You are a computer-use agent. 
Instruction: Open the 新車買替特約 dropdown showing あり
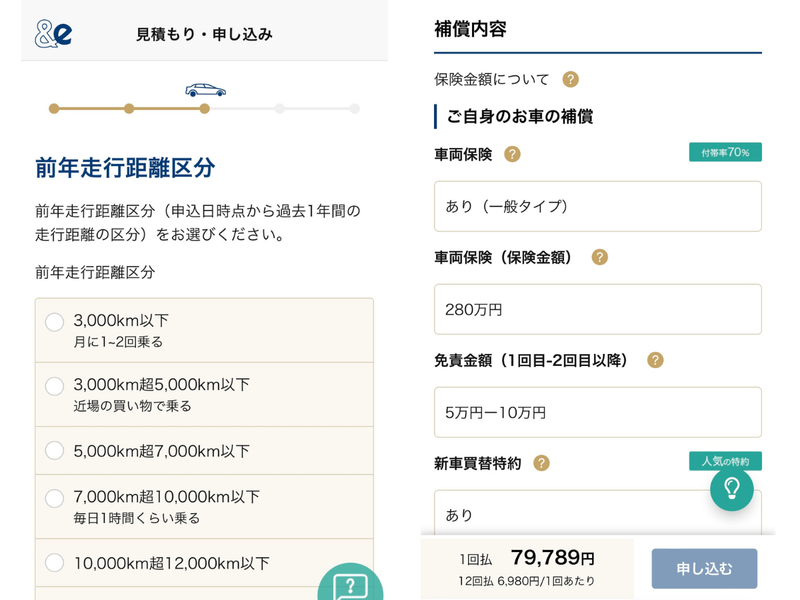pyautogui.click(x=597, y=512)
